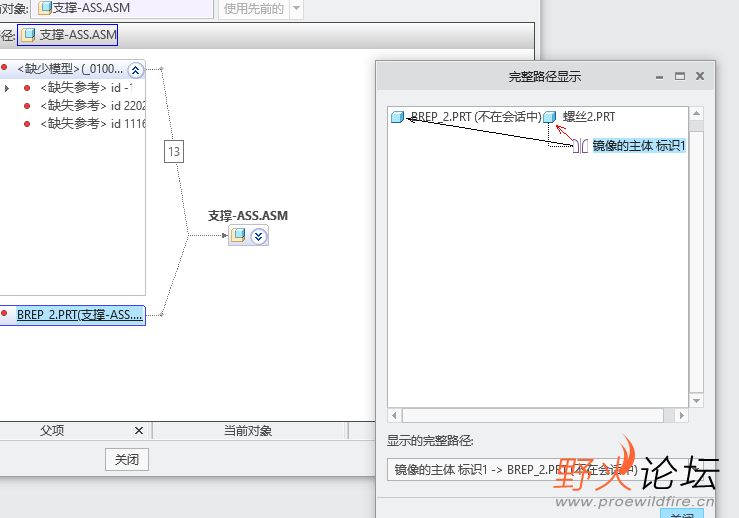Click the 当前对象 column header

248,430
